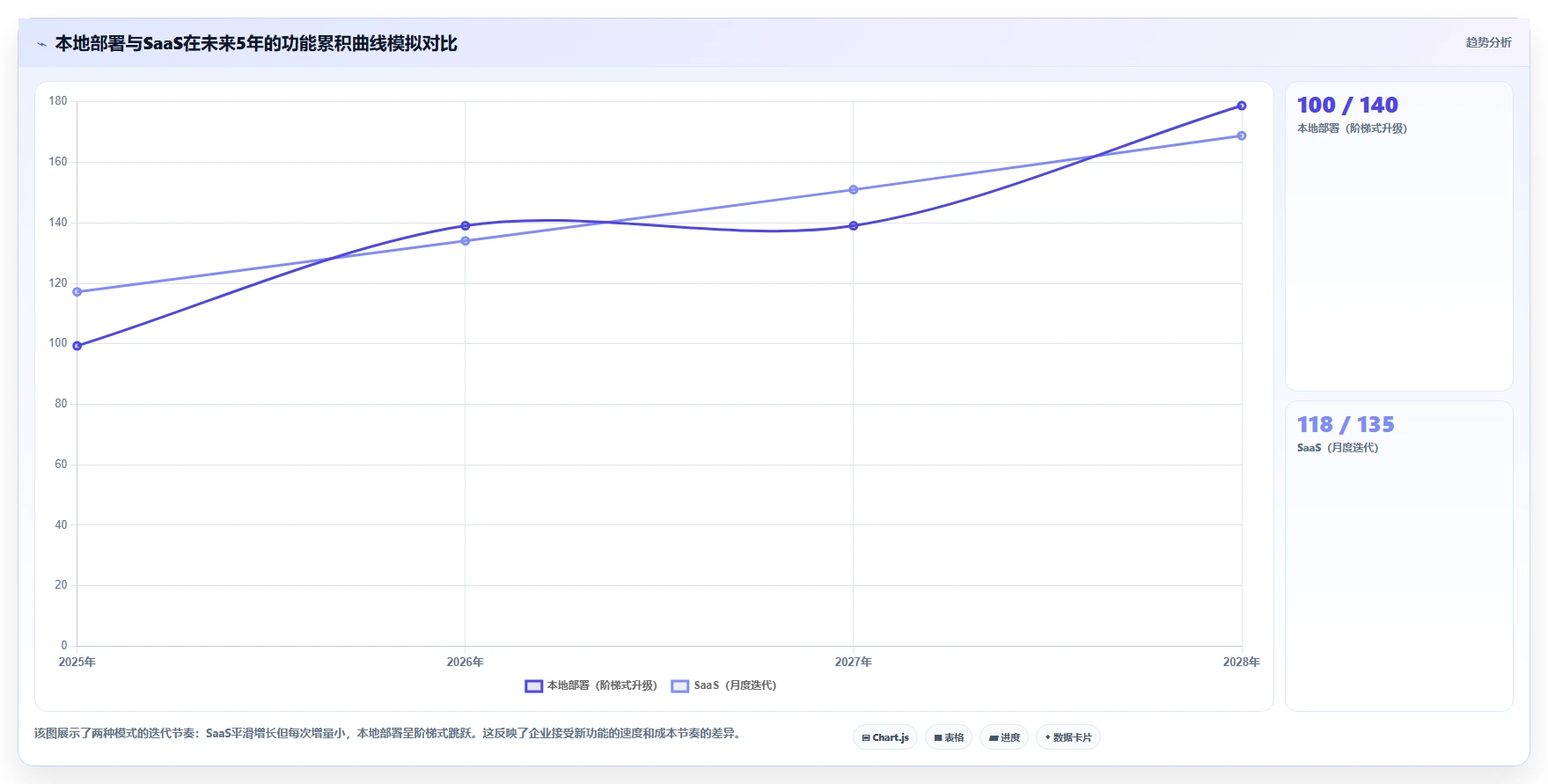Click the 本地部署 data point at 2026年
The image size is (1548, 784).
point(466,226)
